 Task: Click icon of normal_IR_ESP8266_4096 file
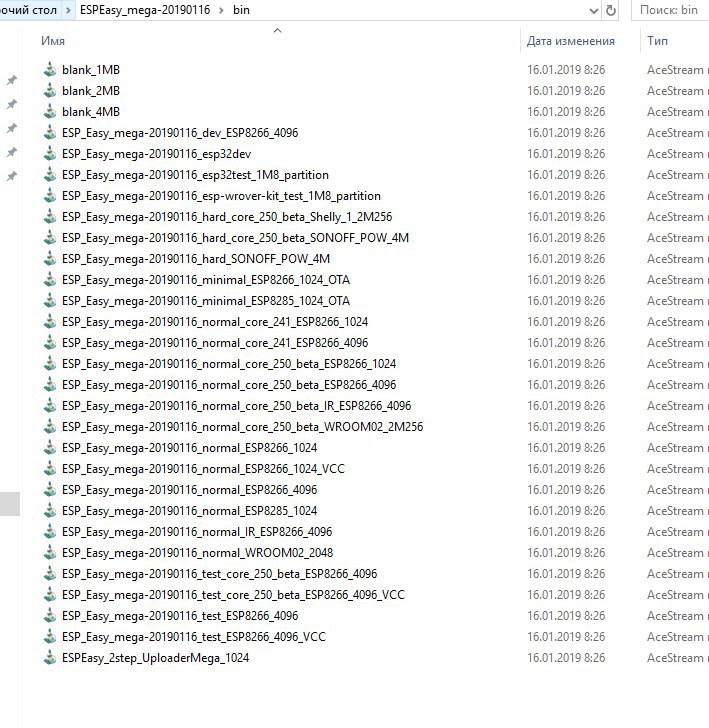50,532
